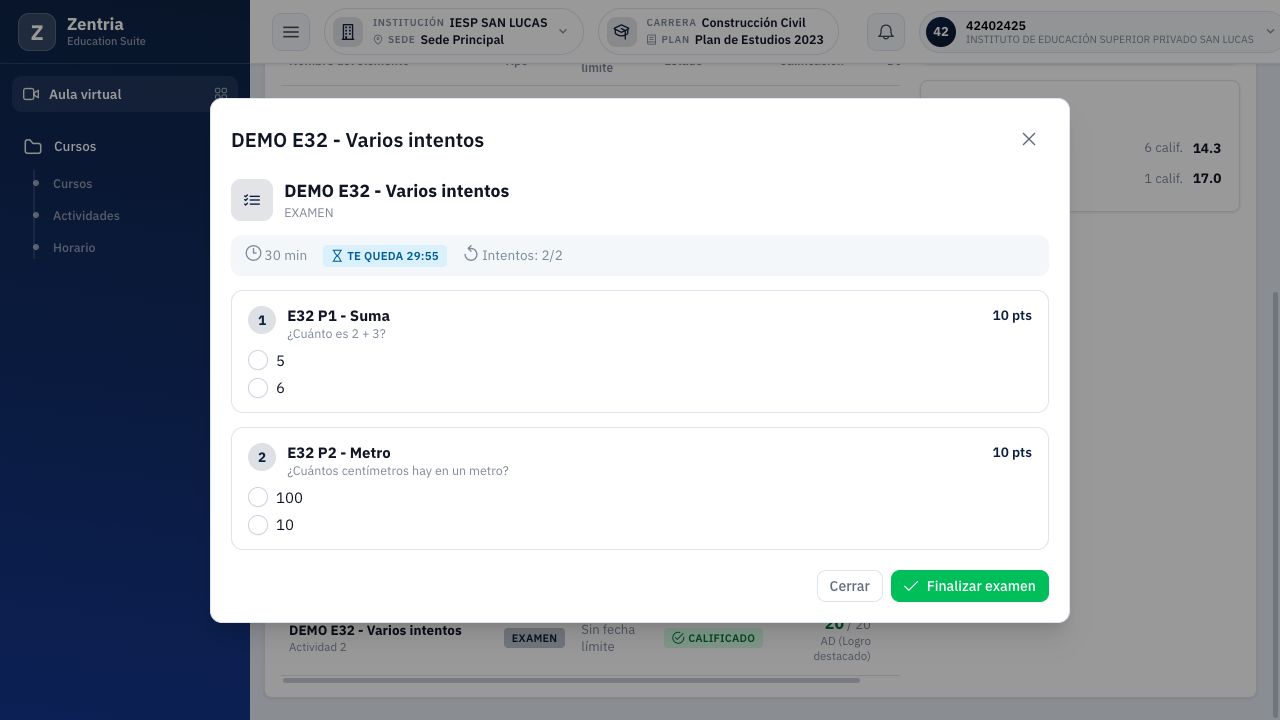This screenshot has width=1280, height=720.
Task: Expand the IESP SAN LUCAS institution dropdown
Action: [x=454, y=32]
